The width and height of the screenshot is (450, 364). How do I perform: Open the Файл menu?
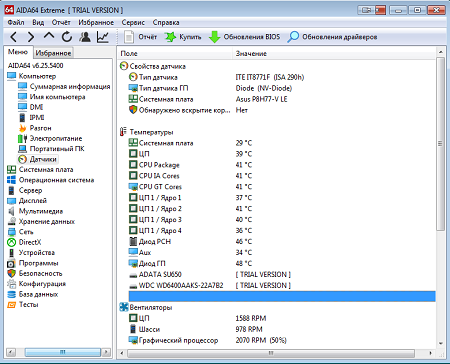[x=16, y=22]
